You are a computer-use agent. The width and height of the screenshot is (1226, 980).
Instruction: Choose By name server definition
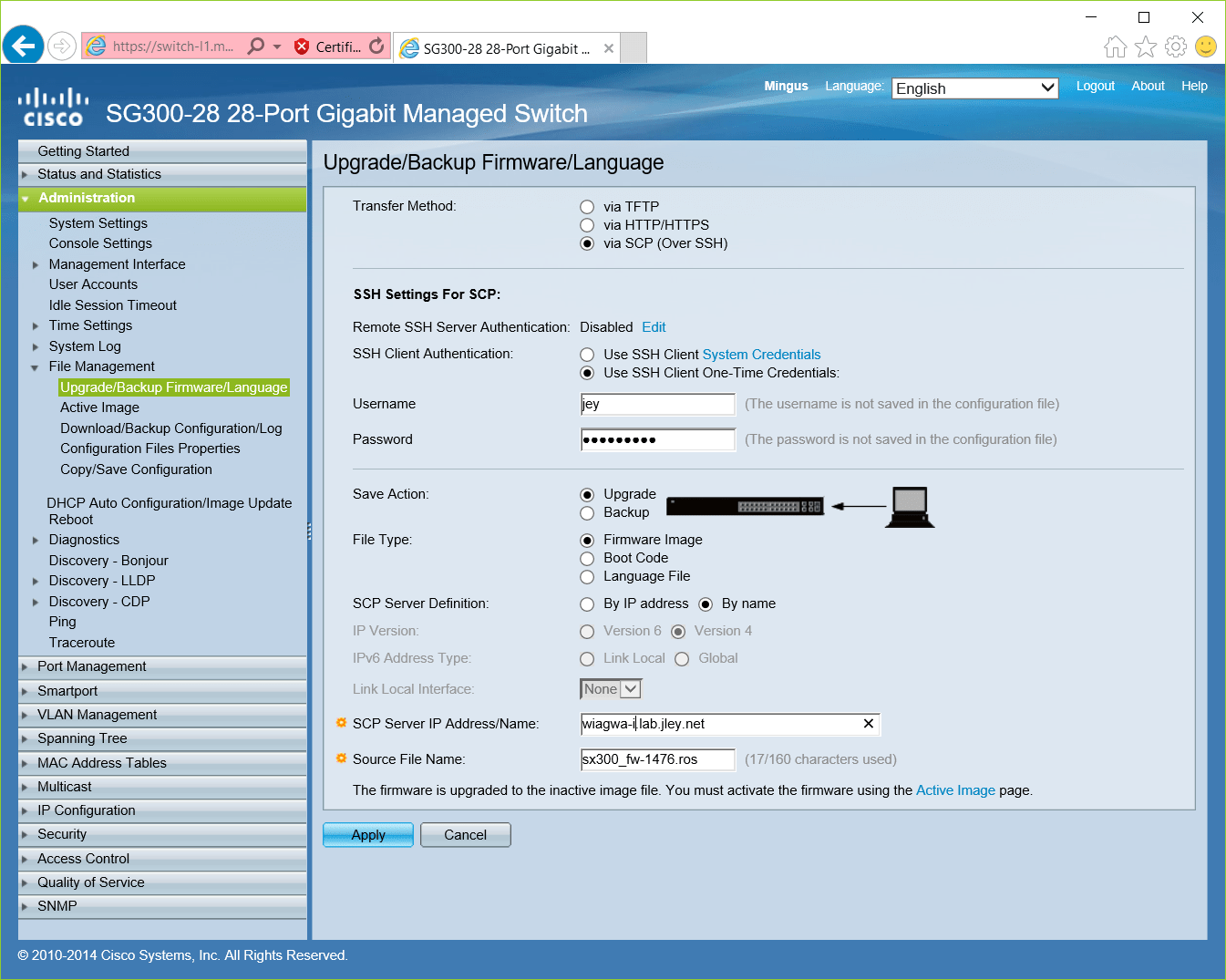(706, 604)
